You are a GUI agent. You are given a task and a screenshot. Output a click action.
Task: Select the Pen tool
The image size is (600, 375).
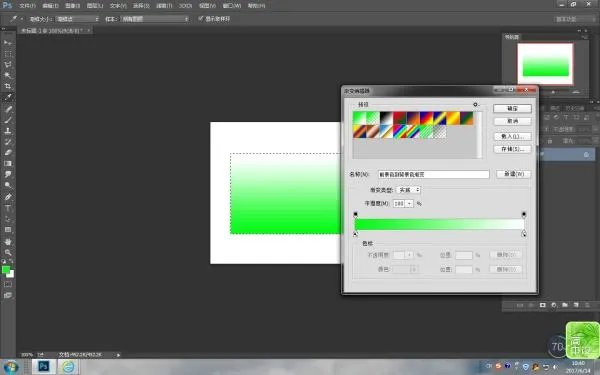click(x=8, y=197)
